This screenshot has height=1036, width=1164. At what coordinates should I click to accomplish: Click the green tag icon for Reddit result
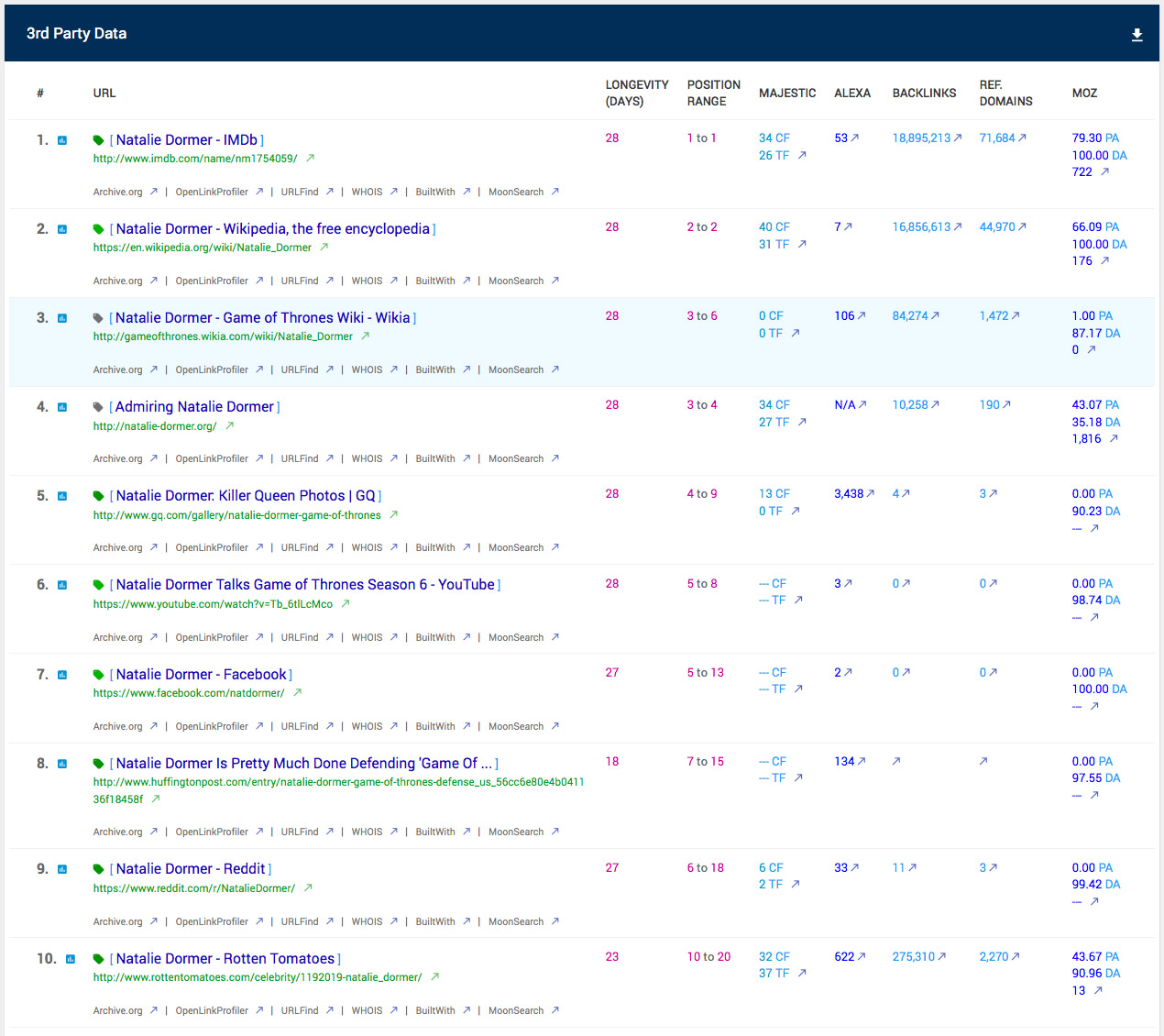pyautogui.click(x=98, y=869)
